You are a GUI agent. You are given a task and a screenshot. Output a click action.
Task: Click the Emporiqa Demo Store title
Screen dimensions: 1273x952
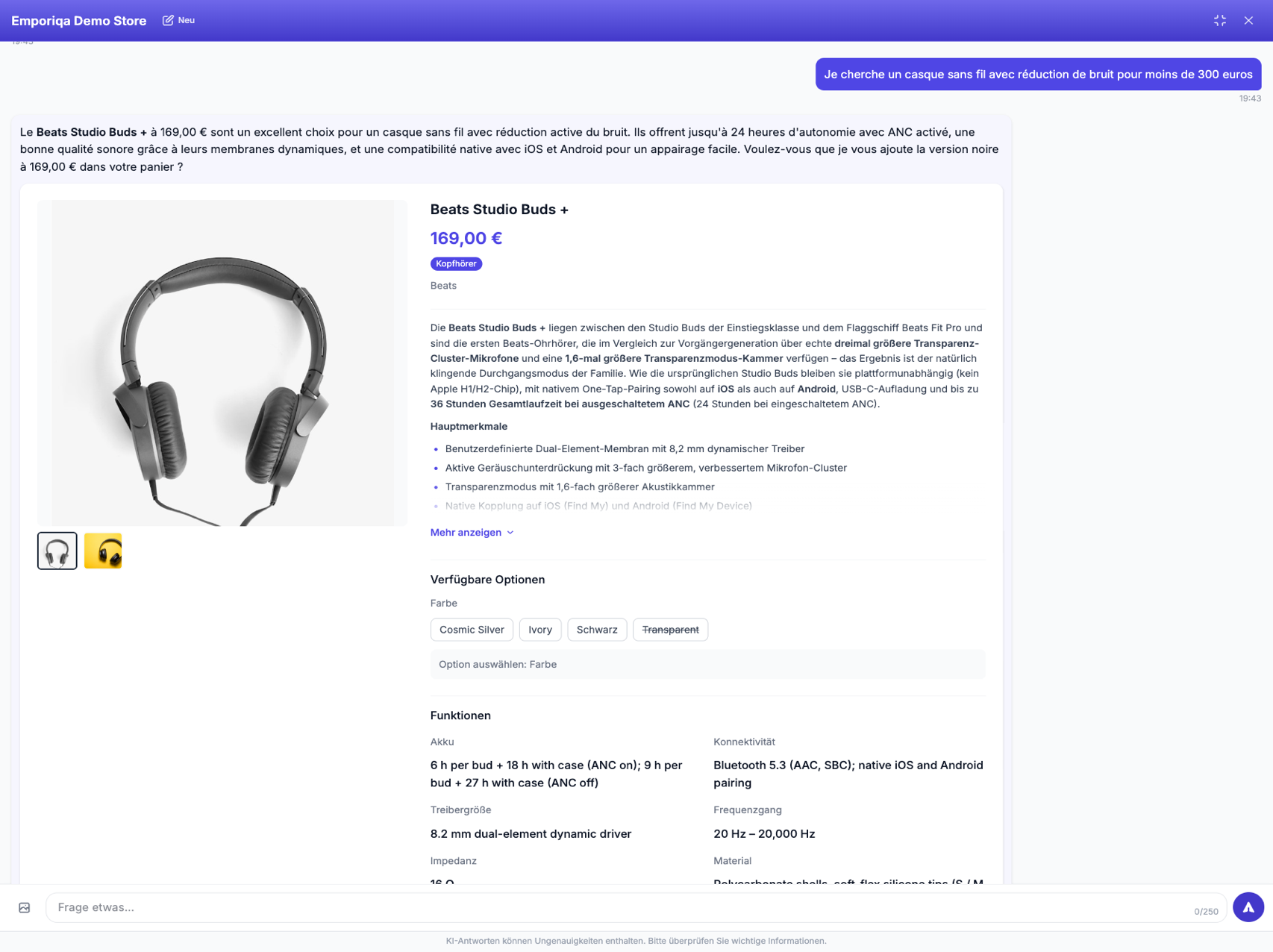[x=79, y=21]
